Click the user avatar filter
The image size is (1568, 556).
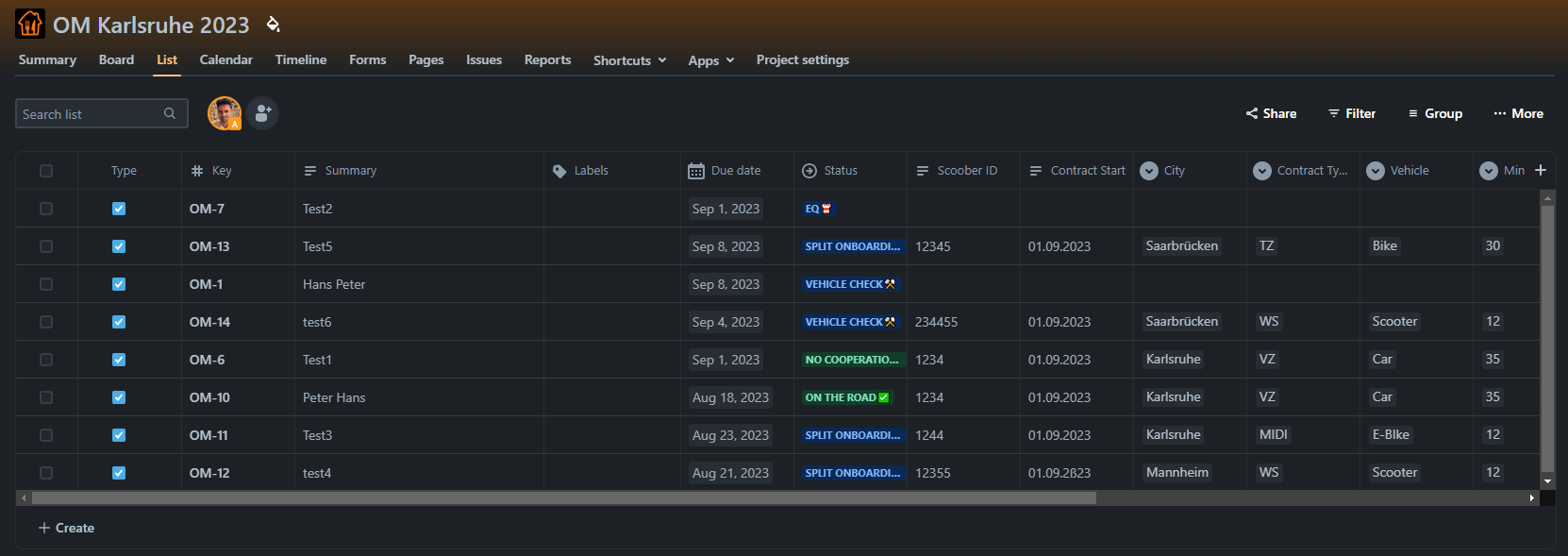point(225,113)
